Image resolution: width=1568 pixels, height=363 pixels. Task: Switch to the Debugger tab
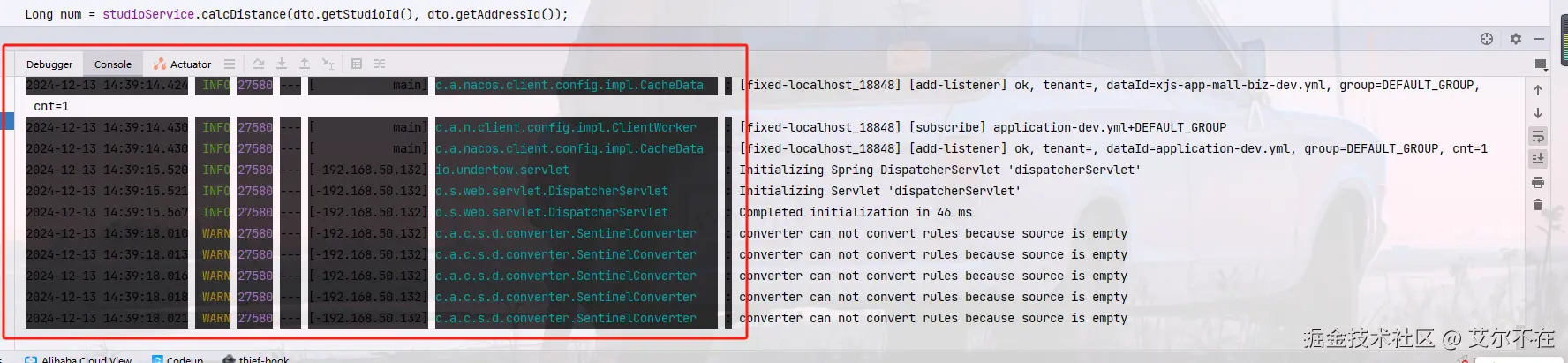[49, 64]
